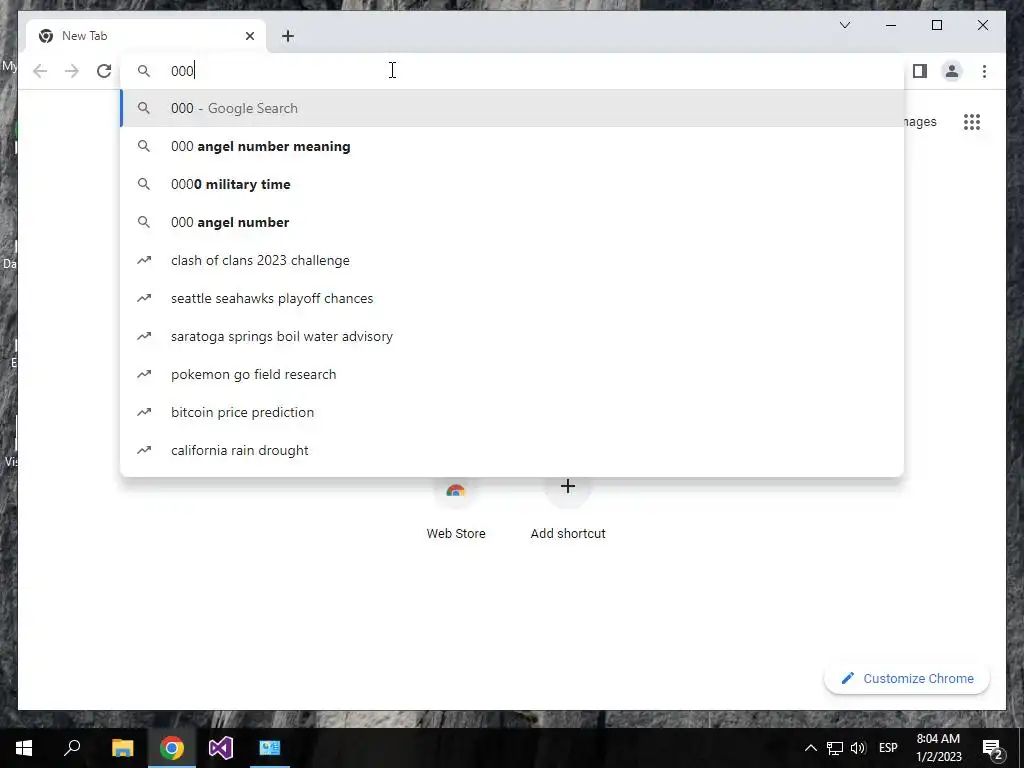The width and height of the screenshot is (1024, 768).
Task: Close the New Tab tab
Action: pos(249,36)
